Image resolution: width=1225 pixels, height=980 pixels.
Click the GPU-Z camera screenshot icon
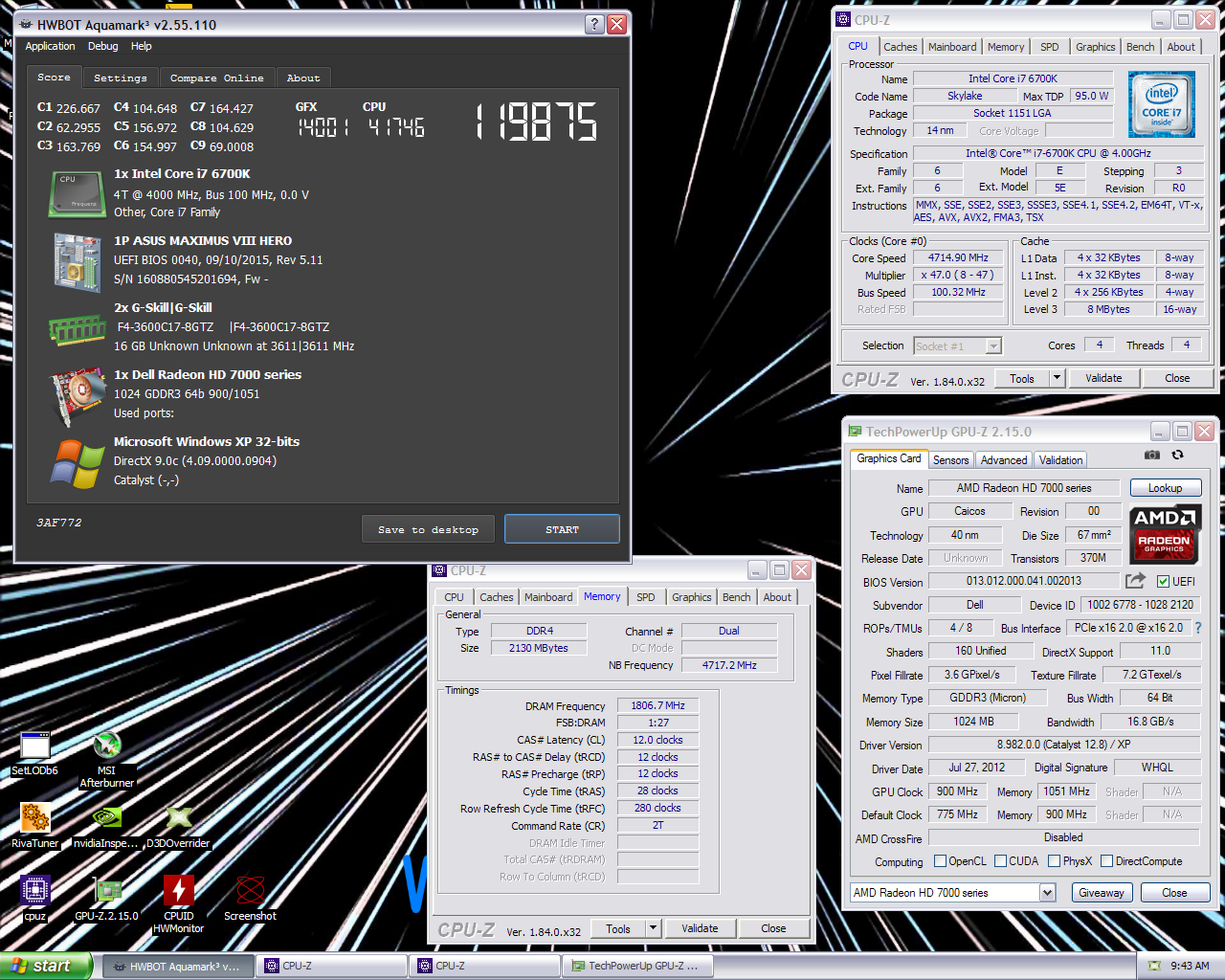1152,455
